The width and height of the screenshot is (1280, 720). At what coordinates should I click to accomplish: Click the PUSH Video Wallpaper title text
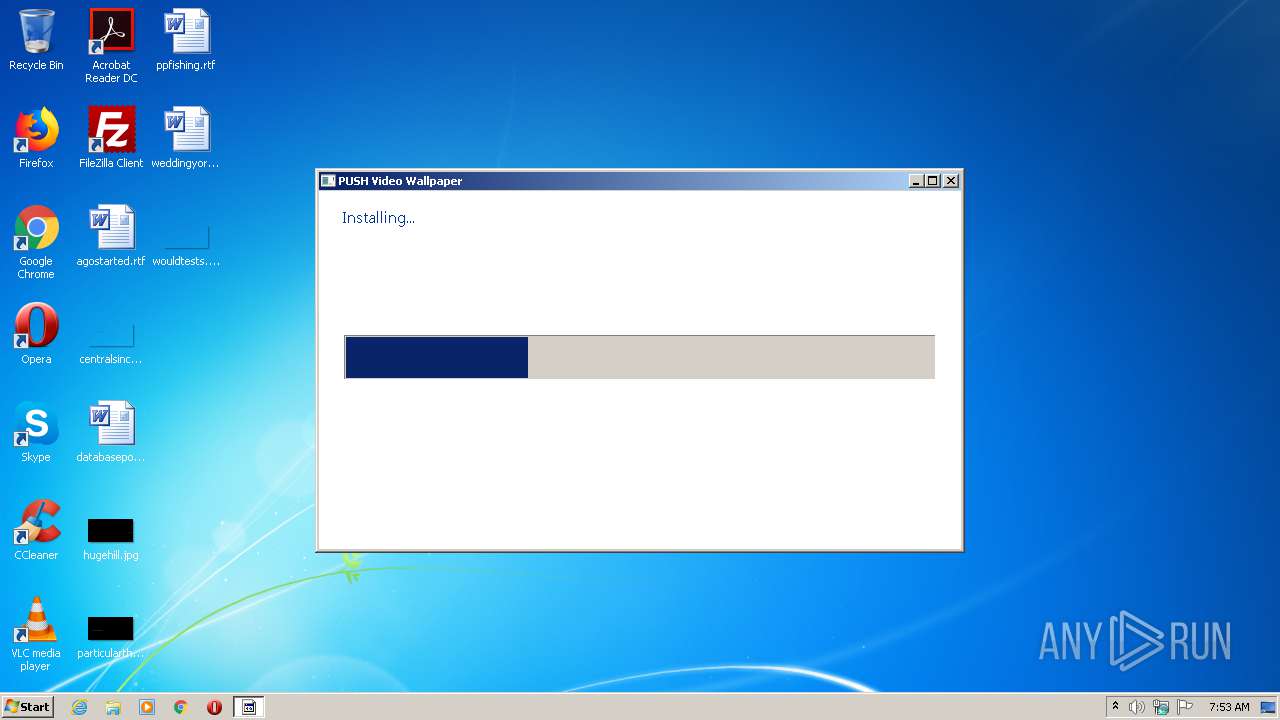(400, 181)
